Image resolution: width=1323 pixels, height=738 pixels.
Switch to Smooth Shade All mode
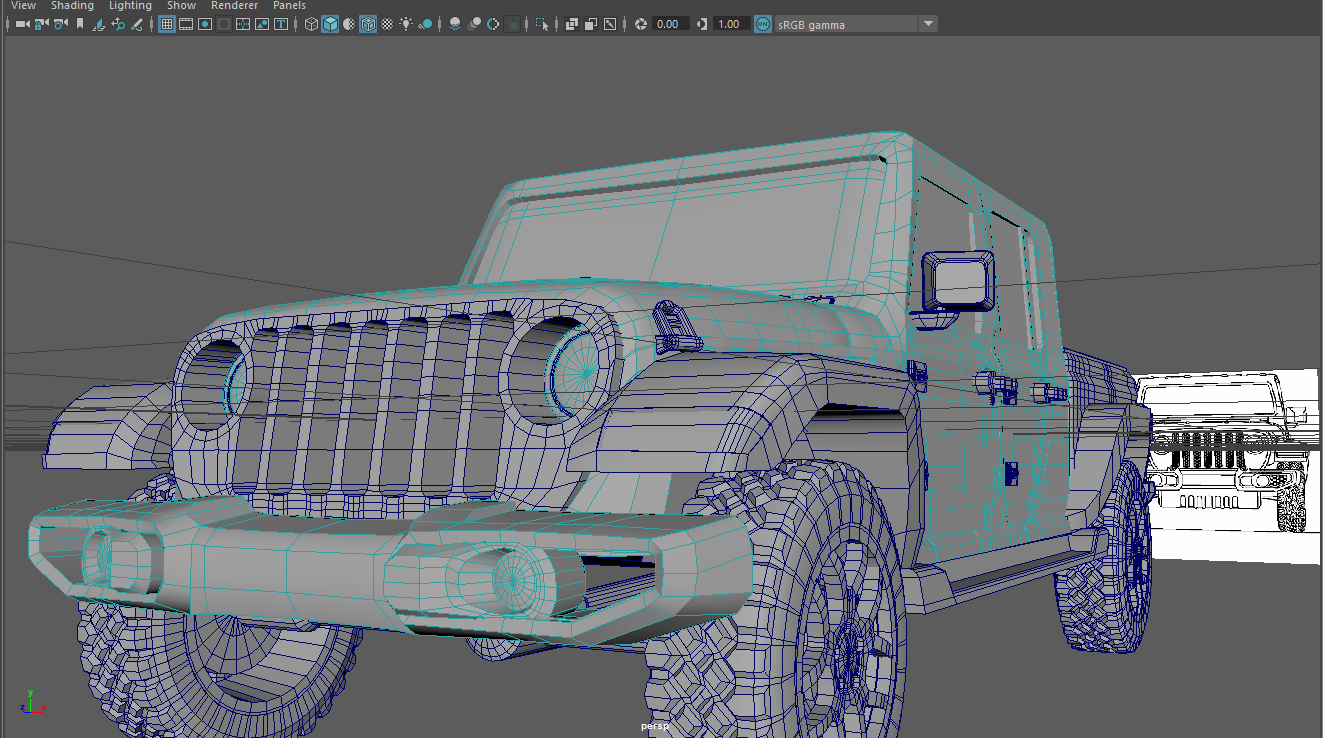pos(330,24)
